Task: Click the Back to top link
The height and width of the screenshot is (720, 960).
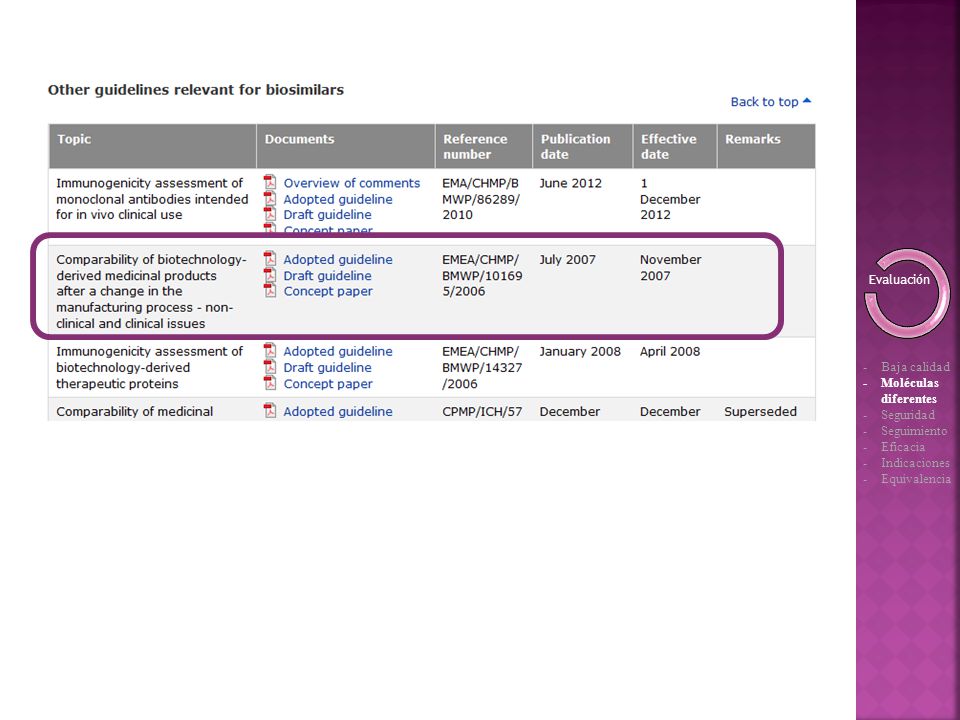Action: pos(765,102)
